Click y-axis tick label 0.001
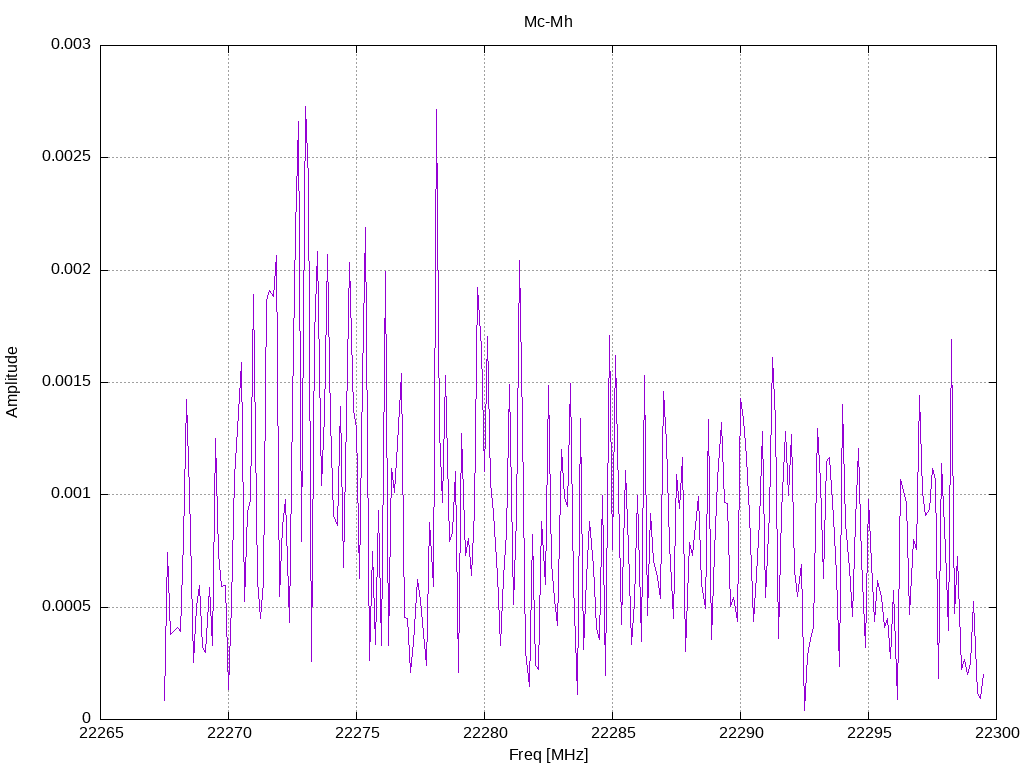Screen dimensions: 1024x768 click(x=71, y=494)
